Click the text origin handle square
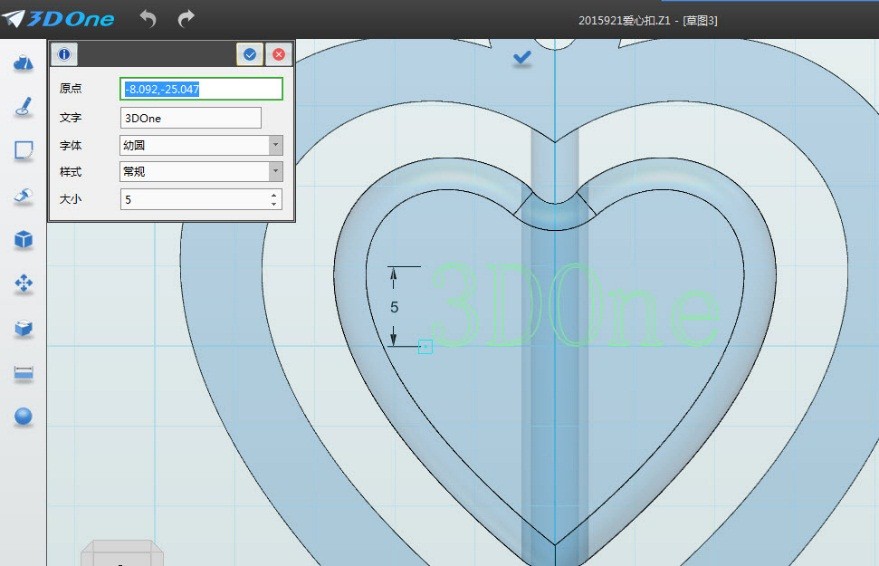This screenshot has width=879, height=566. click(x=425, y=347)
